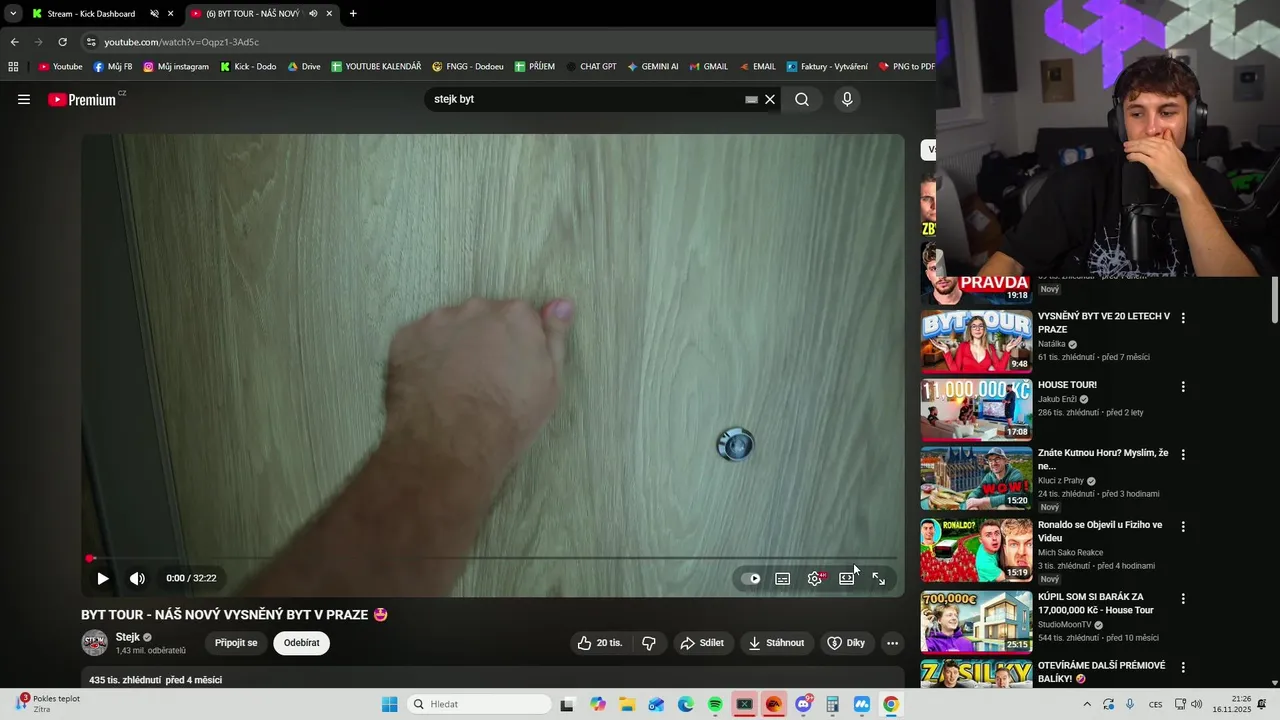This screenshot has height=720, width=1280.
Task: Click the search magnifier button
Action: pos(802,99)
